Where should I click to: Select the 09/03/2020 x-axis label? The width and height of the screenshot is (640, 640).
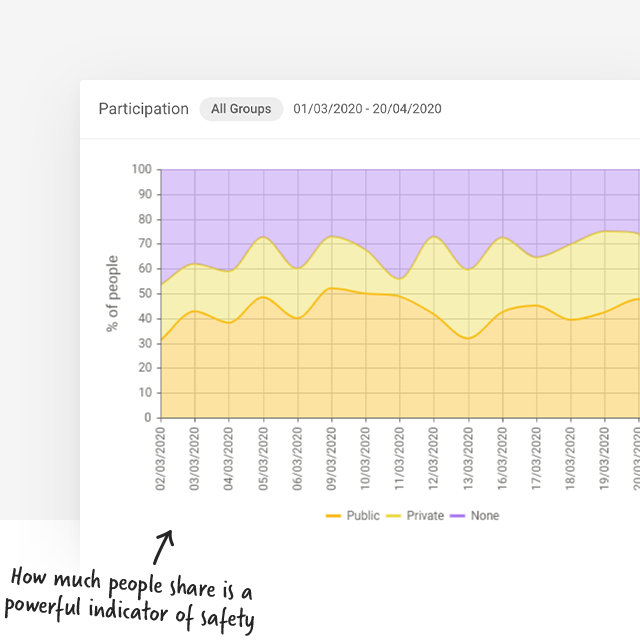(331, 459)
